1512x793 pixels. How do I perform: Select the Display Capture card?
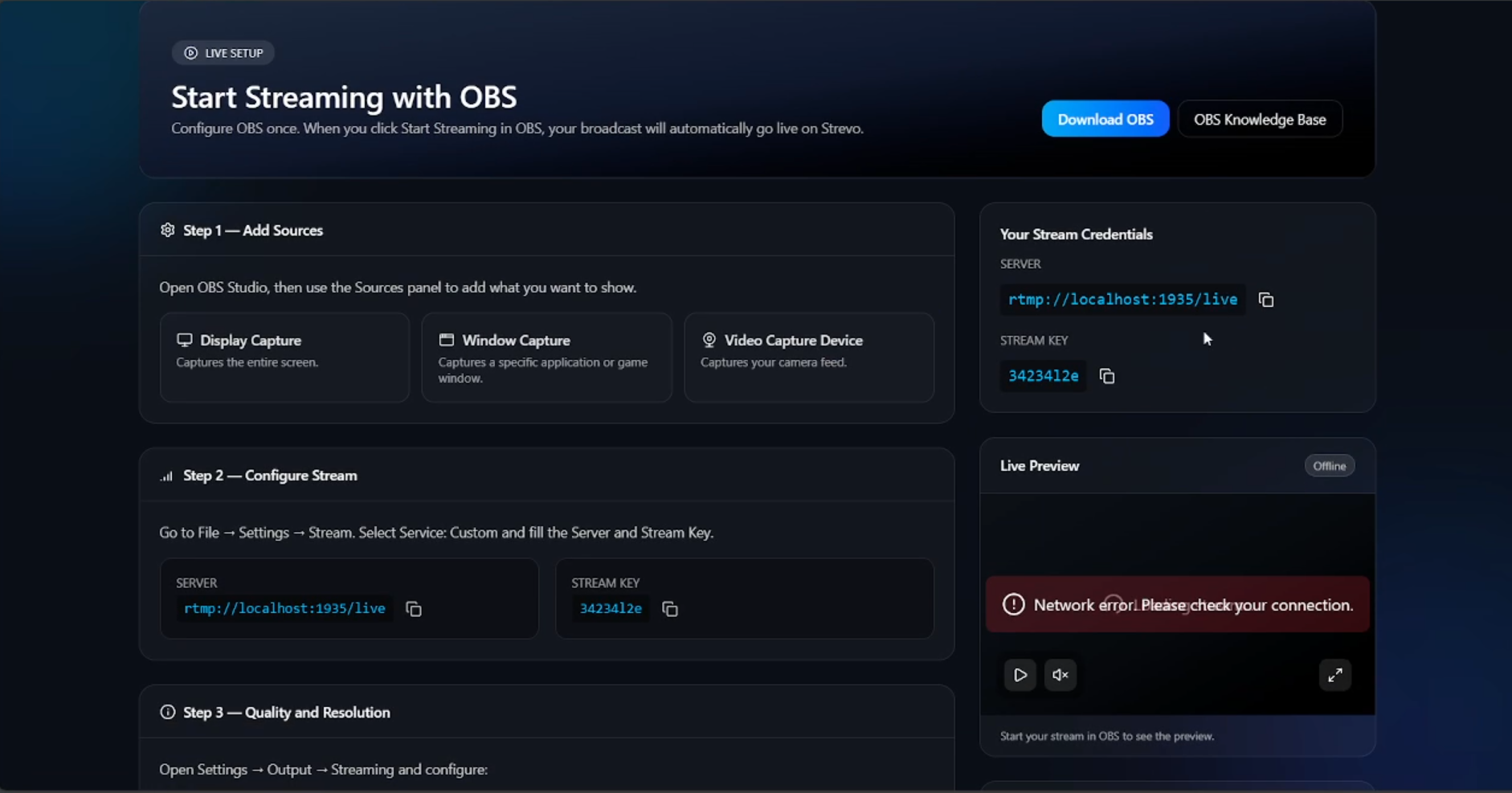tap(284, 358)
